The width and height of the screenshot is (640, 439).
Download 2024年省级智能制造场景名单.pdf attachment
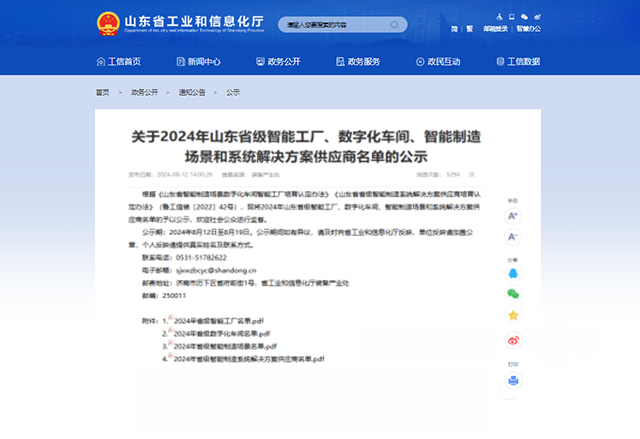(225, 346)
